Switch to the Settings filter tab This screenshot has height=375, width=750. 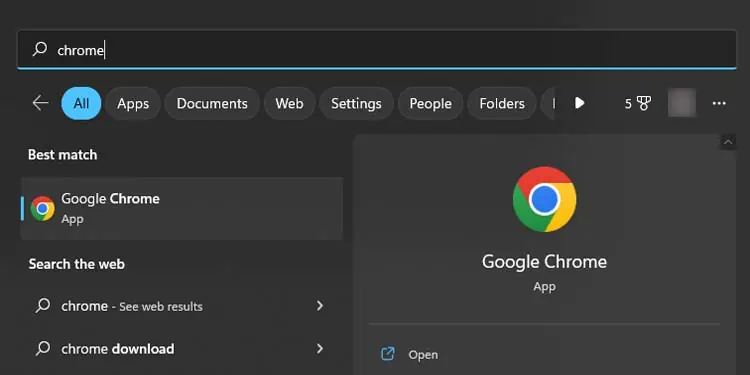click(356, 103)
